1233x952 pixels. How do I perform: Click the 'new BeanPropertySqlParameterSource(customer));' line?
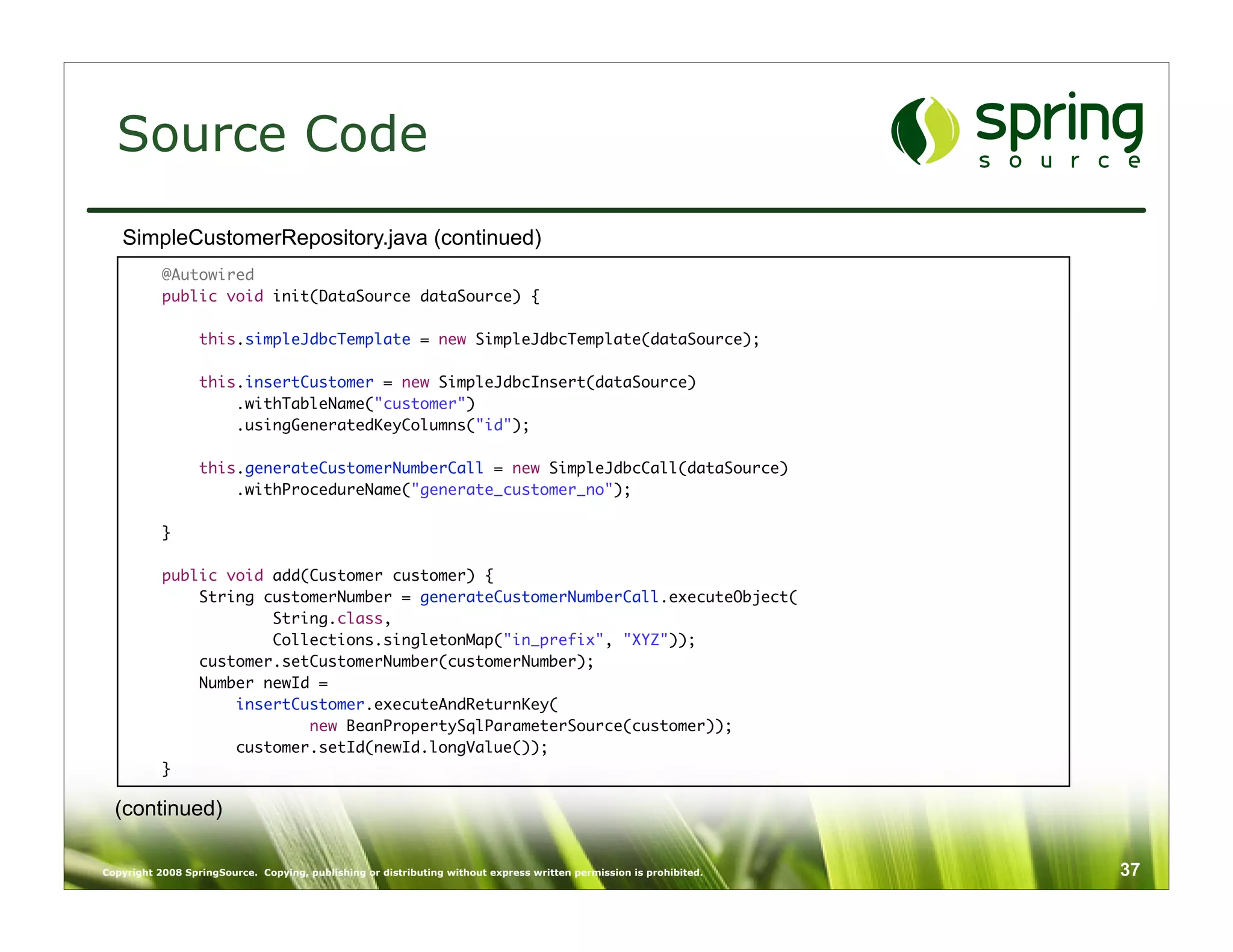pos(521,726)
